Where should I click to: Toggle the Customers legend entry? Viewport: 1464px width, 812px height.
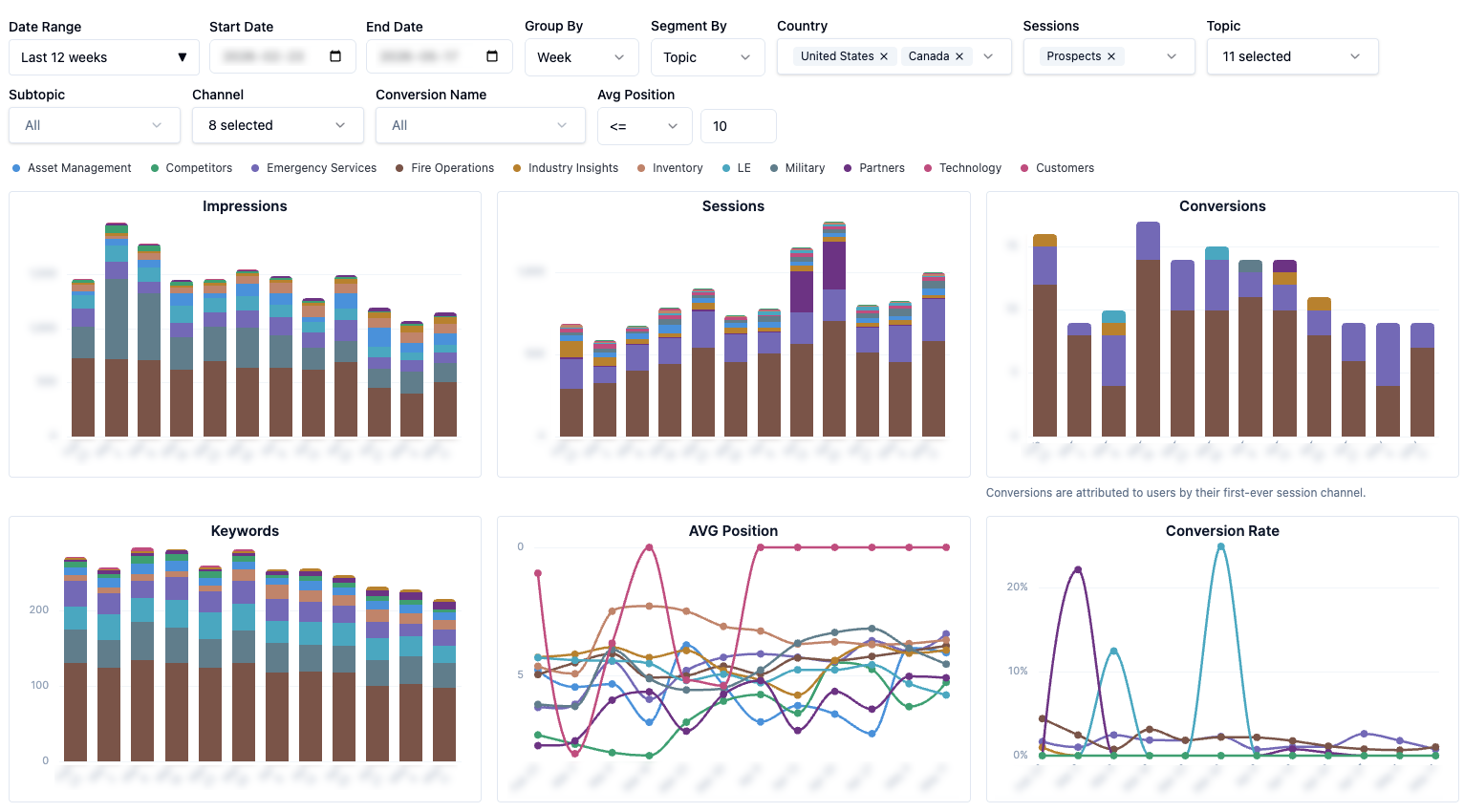[x=1057, y=168]
